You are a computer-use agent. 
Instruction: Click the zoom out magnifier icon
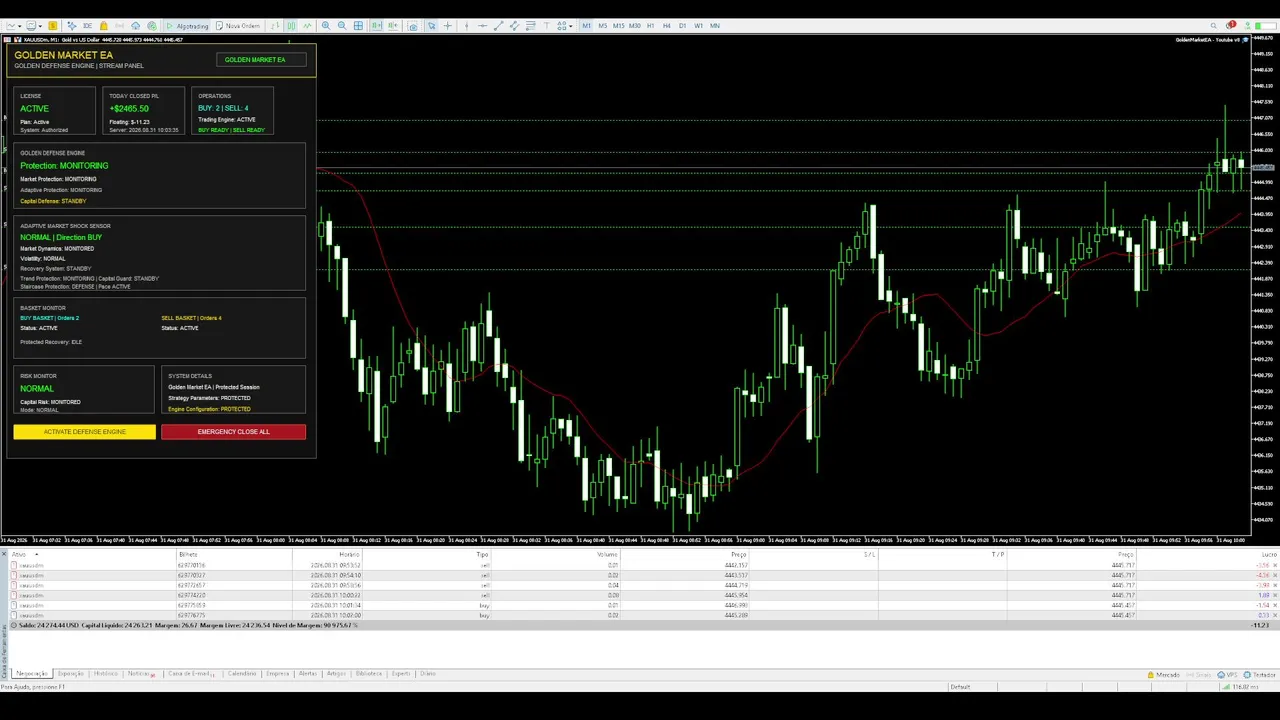click(x=342, y=26)
